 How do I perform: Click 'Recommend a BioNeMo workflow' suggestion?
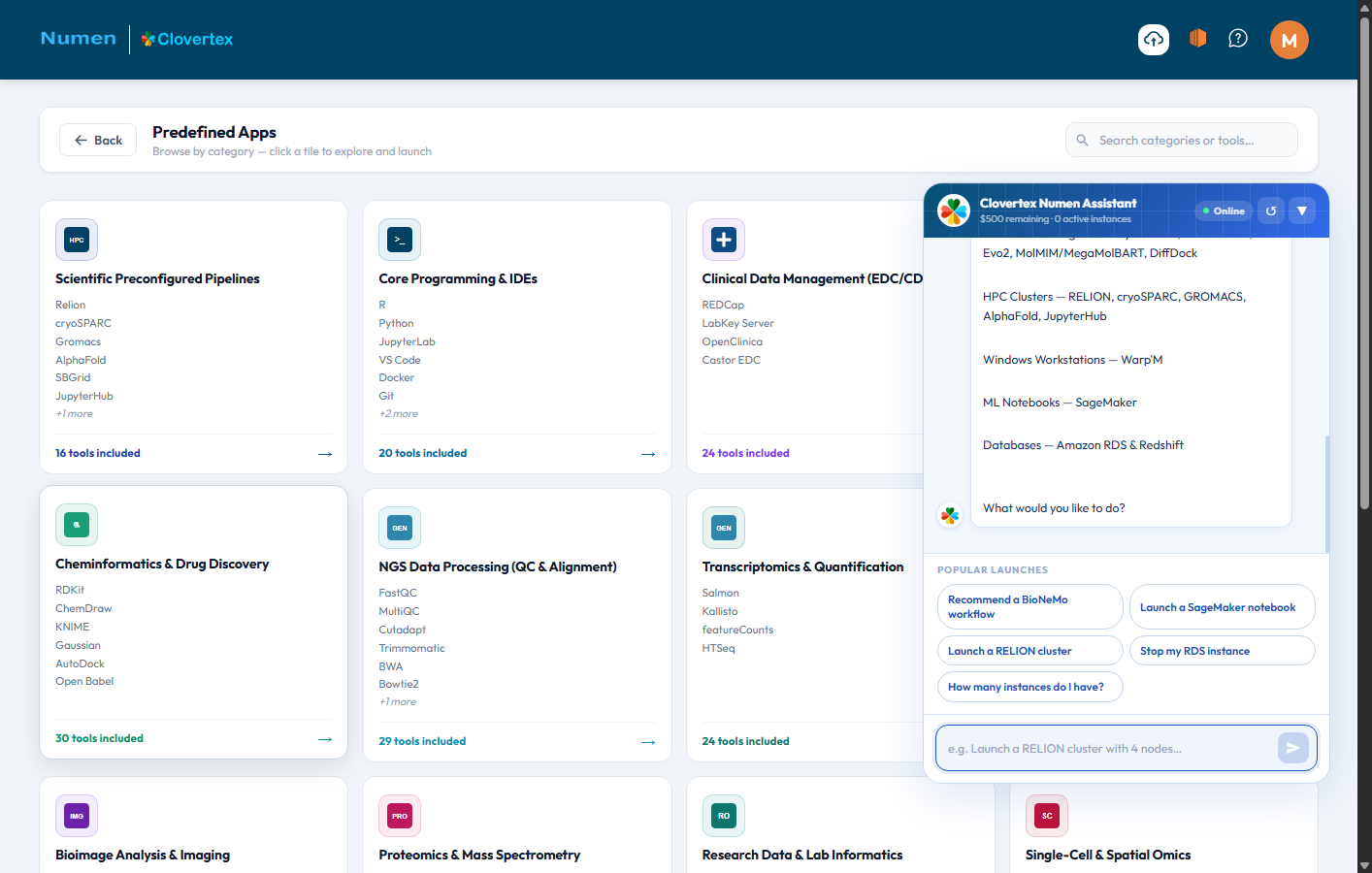(1029, 607)
